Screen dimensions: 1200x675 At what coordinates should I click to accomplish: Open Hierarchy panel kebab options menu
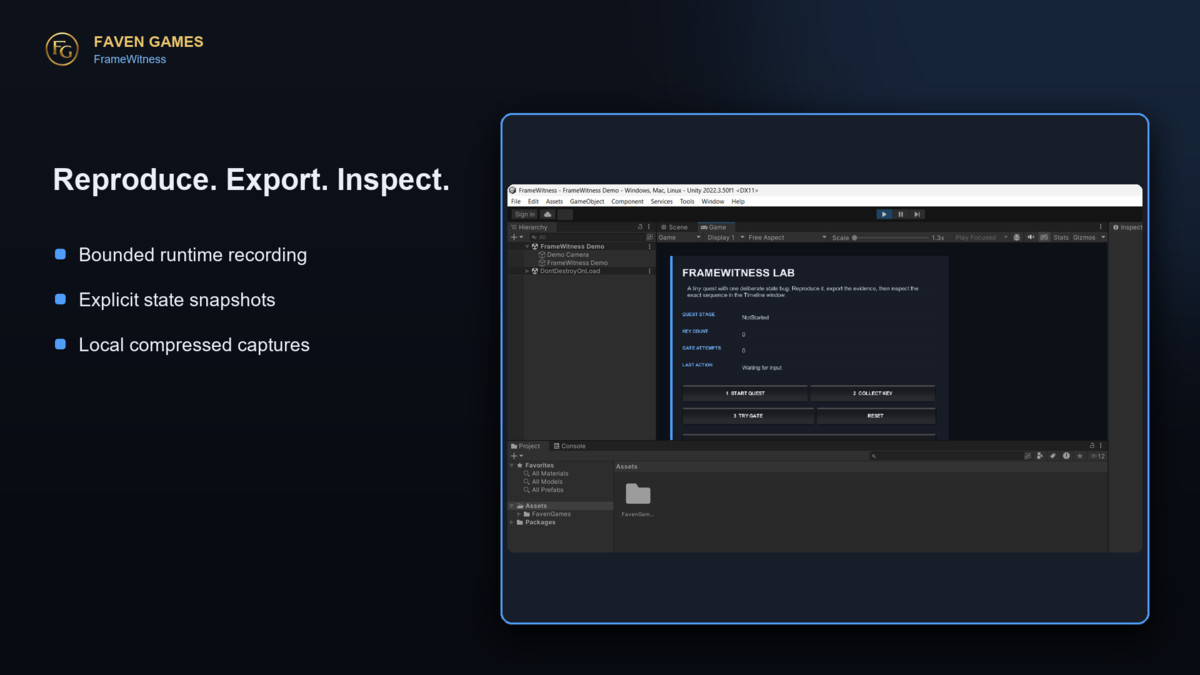(x=649, y=227)
